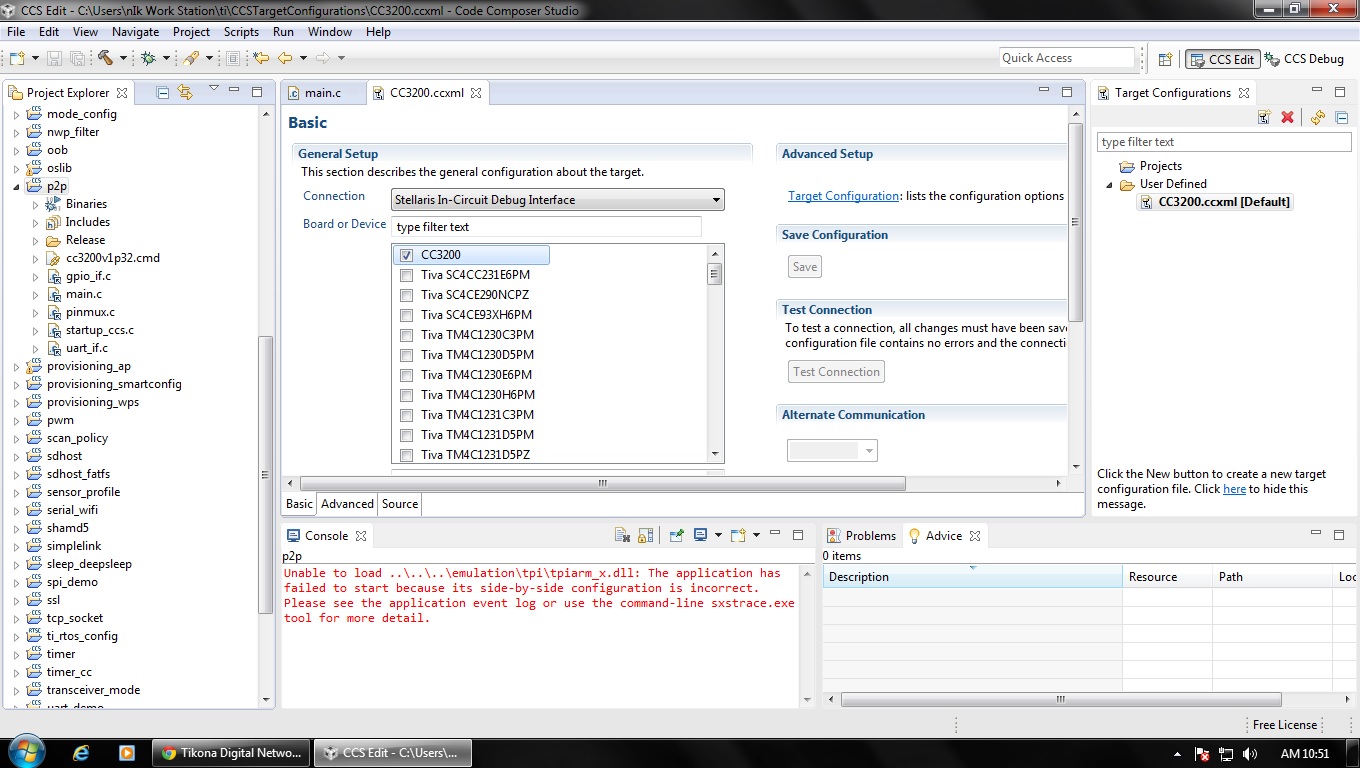Open the Navigate menu
The image size is (1360, 768).
135,32
